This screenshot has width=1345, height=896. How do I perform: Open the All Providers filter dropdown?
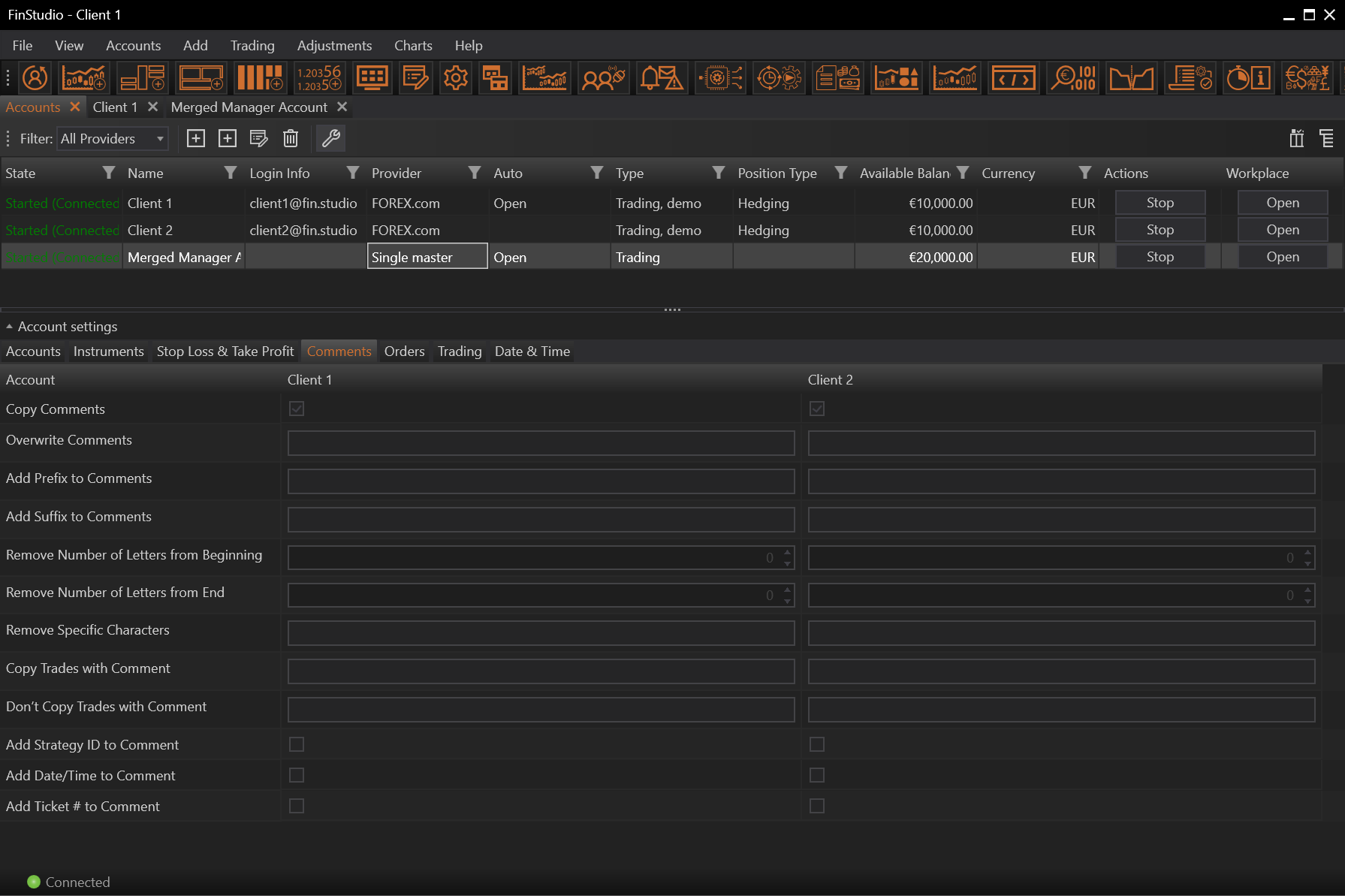coord(113,139)
